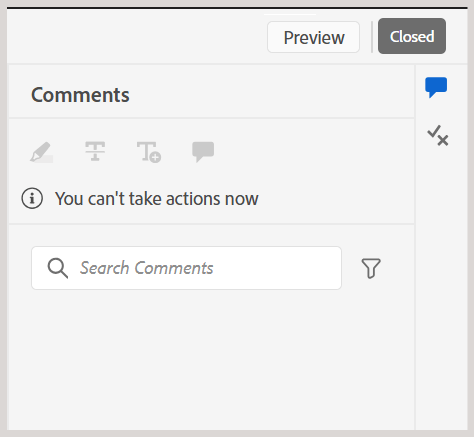This screenshot has width=474, height=437.
Task: Click the Closed status button
Action: pos(412,36)
